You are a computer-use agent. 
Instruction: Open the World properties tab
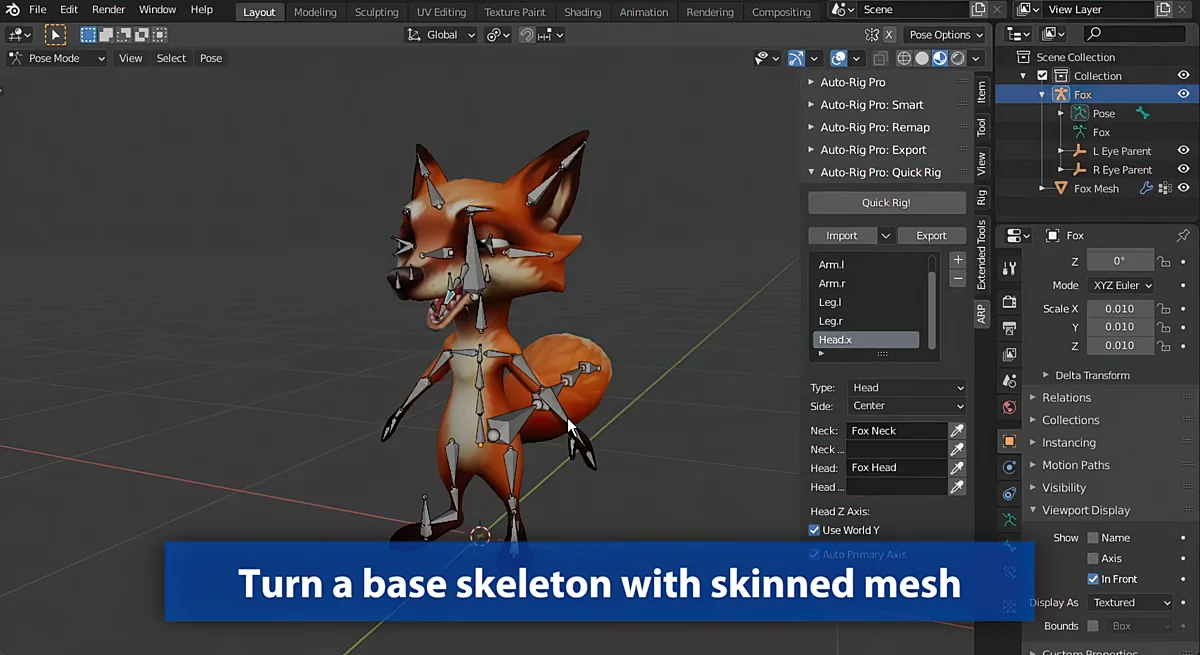[1009, 407]
